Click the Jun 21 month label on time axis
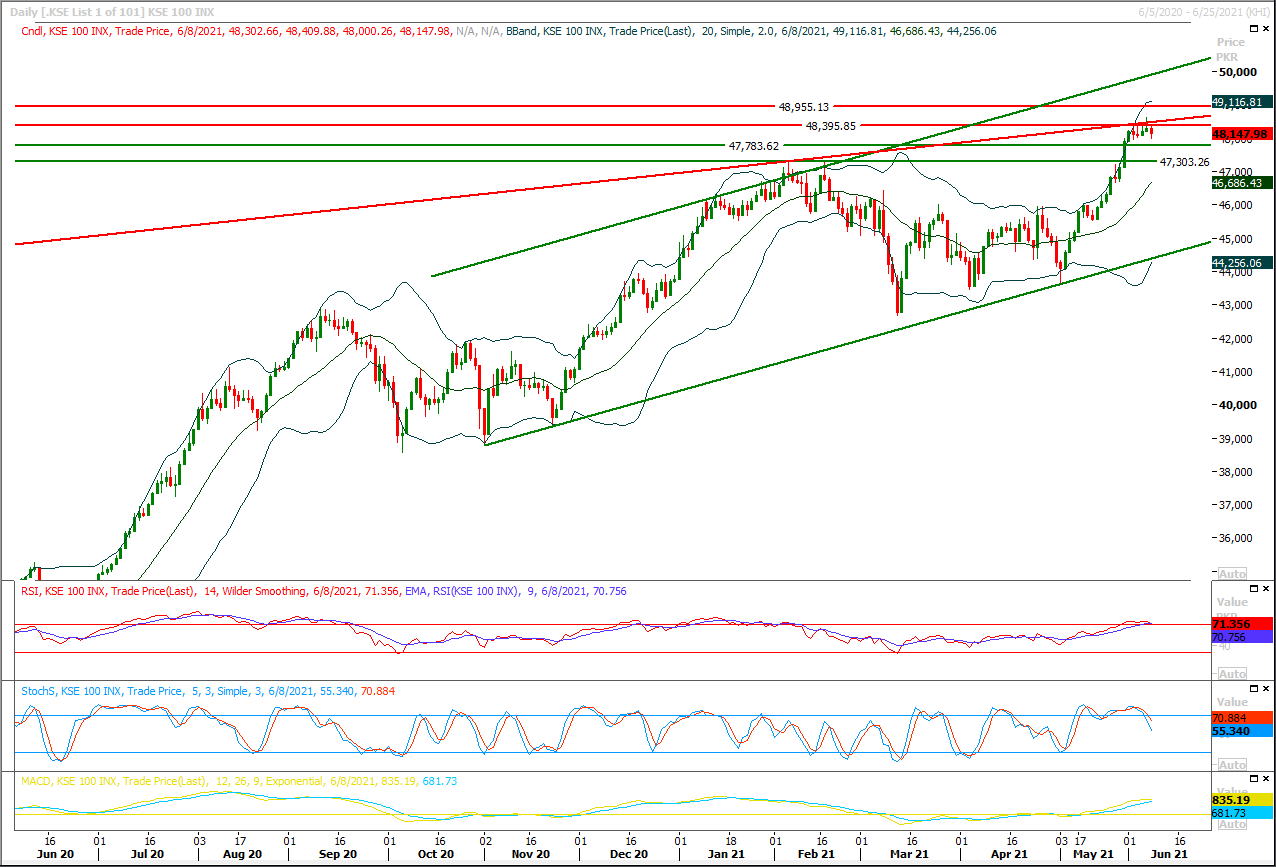 coord(1168,855)
